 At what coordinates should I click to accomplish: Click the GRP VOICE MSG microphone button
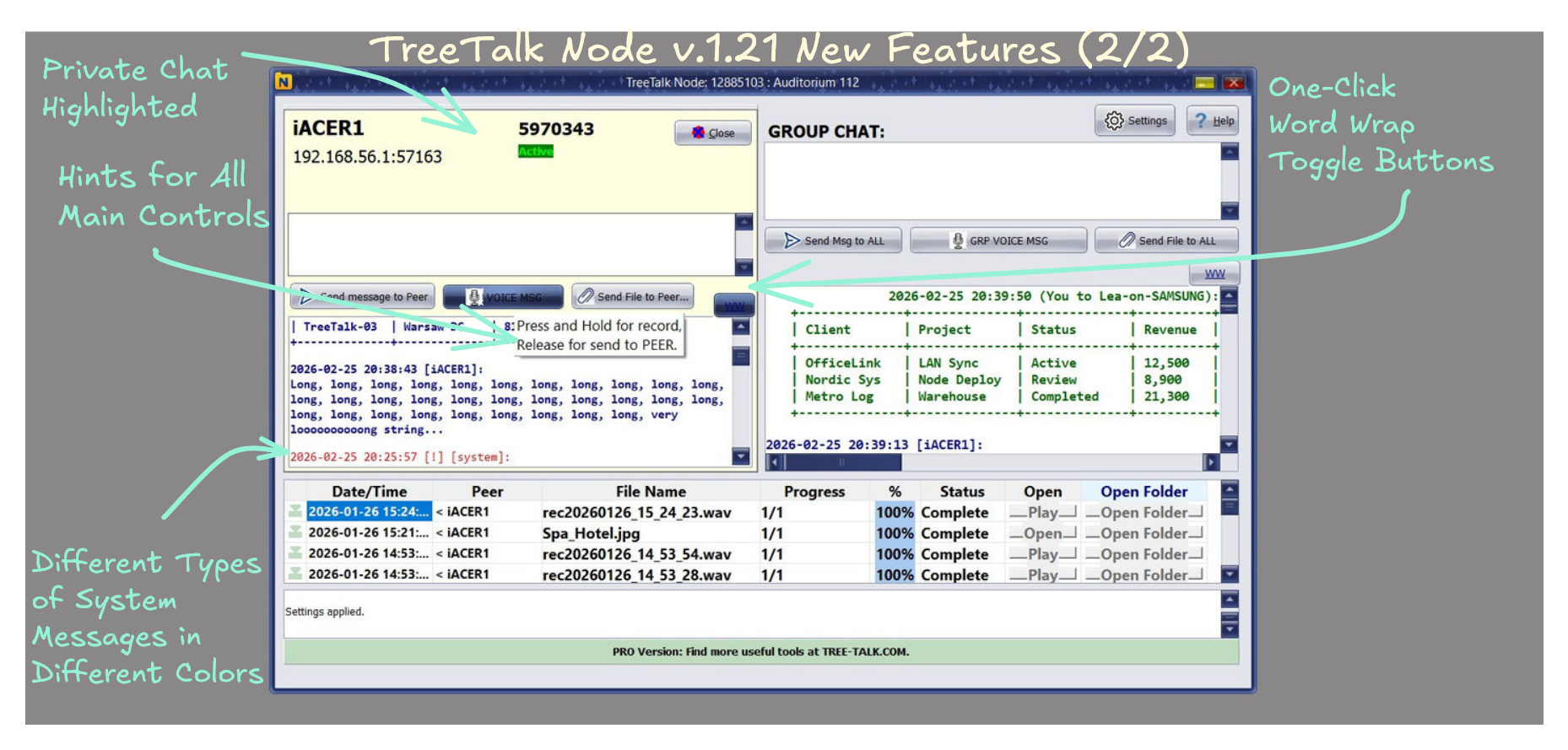coord(998,240)
